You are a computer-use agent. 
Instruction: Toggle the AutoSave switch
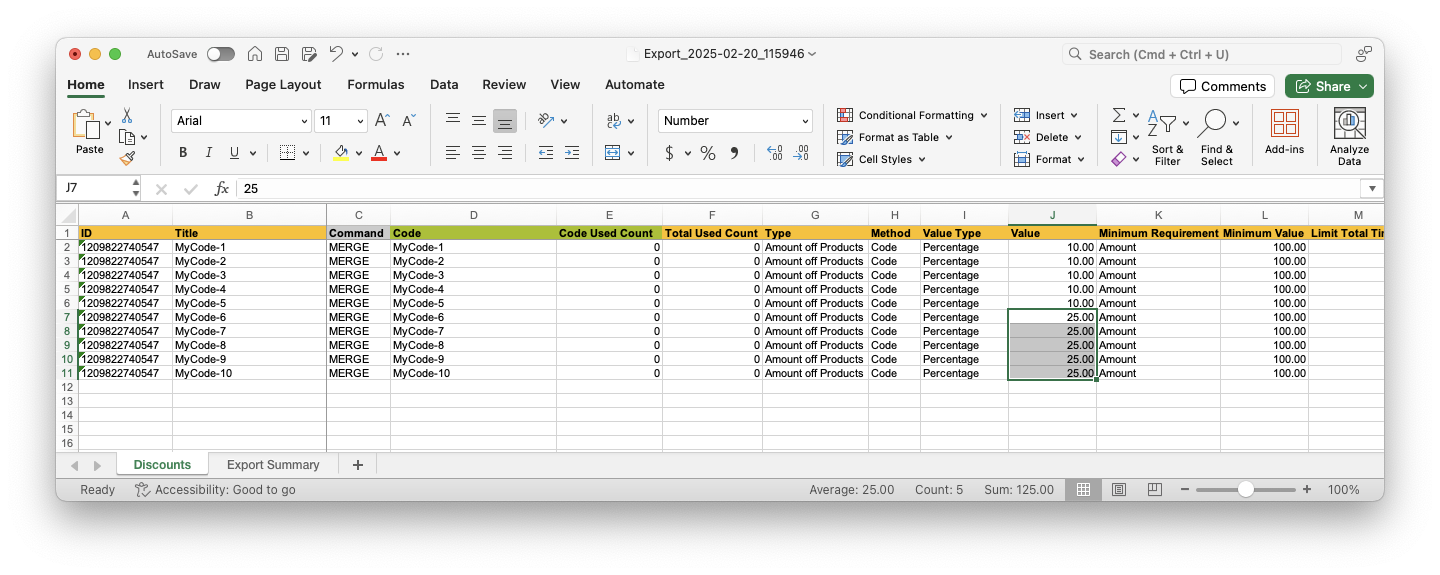[221, 54]
